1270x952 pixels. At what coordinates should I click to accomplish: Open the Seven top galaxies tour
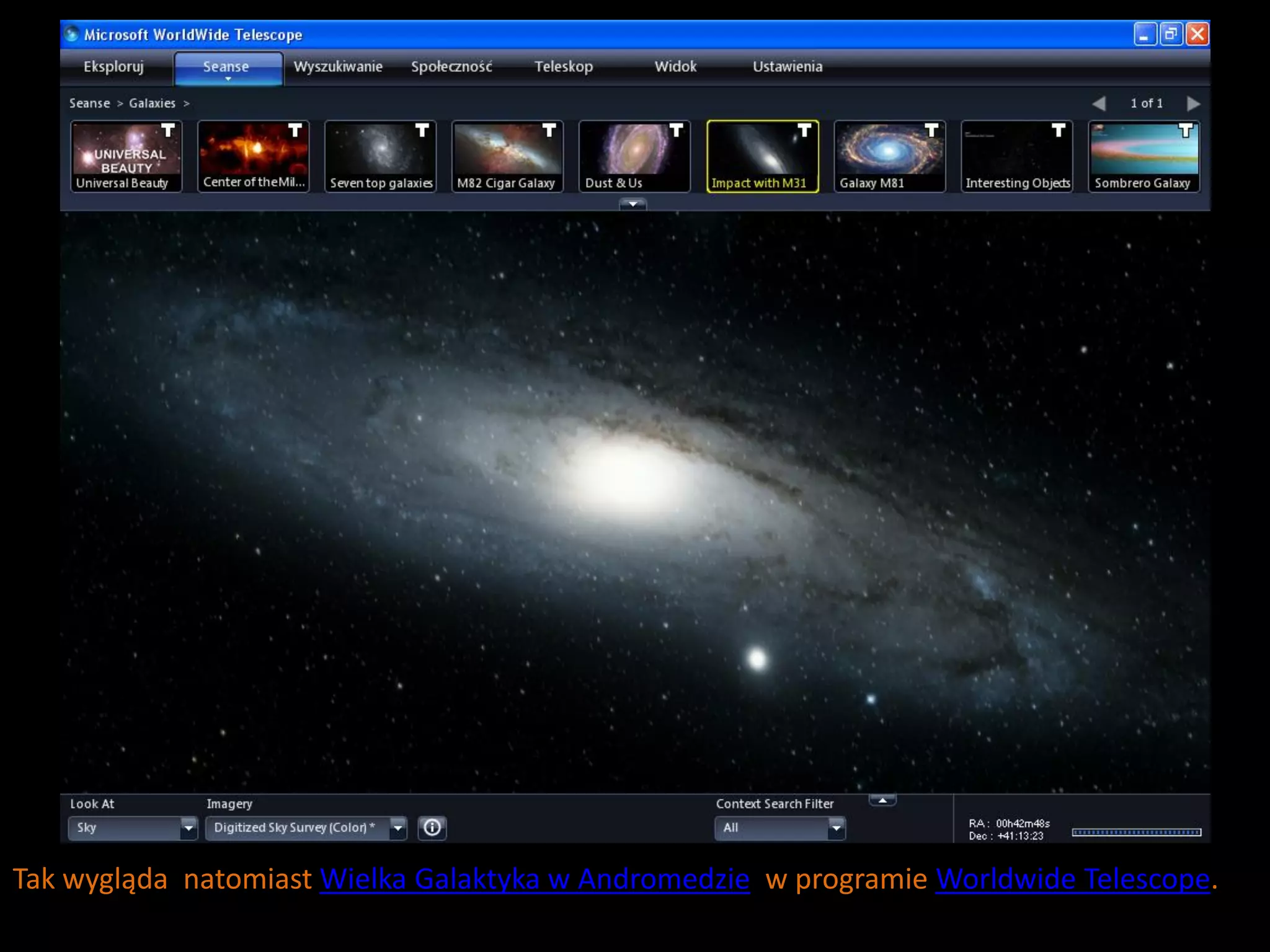point(381,156)
